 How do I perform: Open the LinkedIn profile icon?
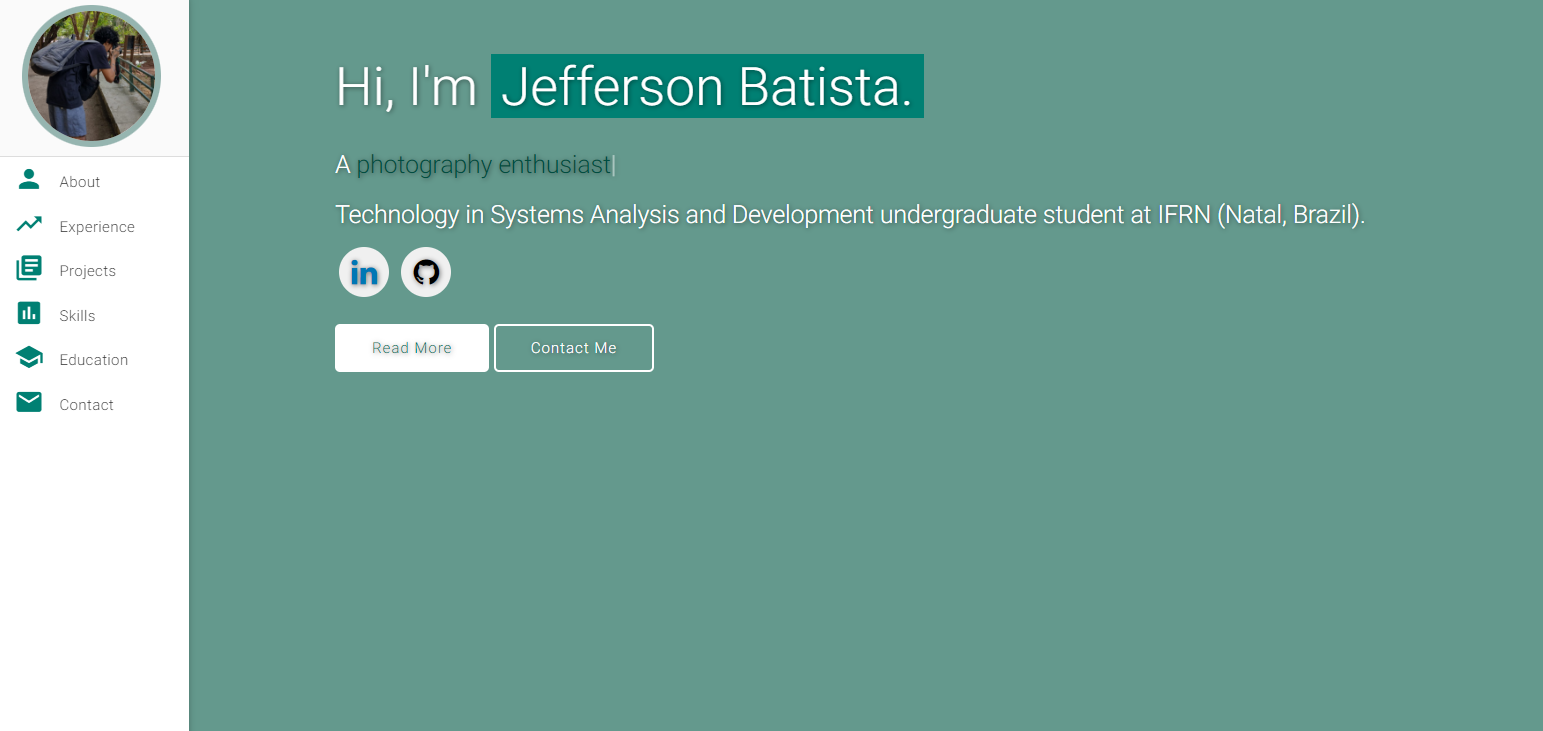coord(363,271)
